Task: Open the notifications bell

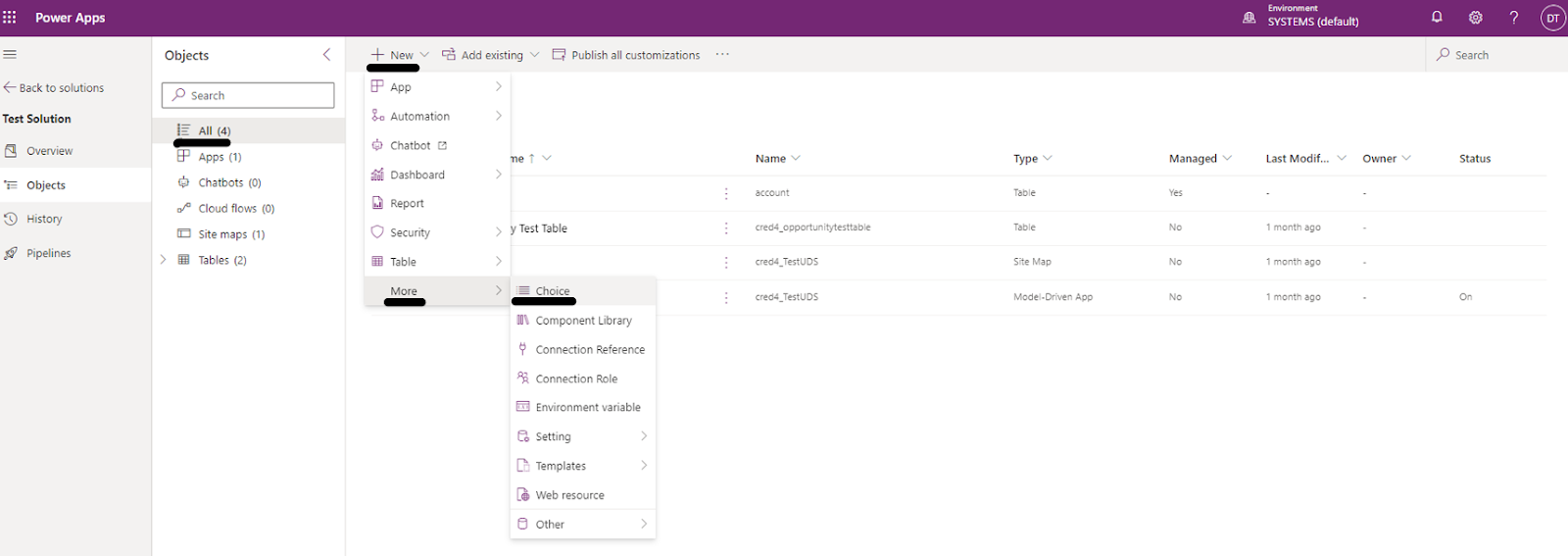Action: point(1437,17)
